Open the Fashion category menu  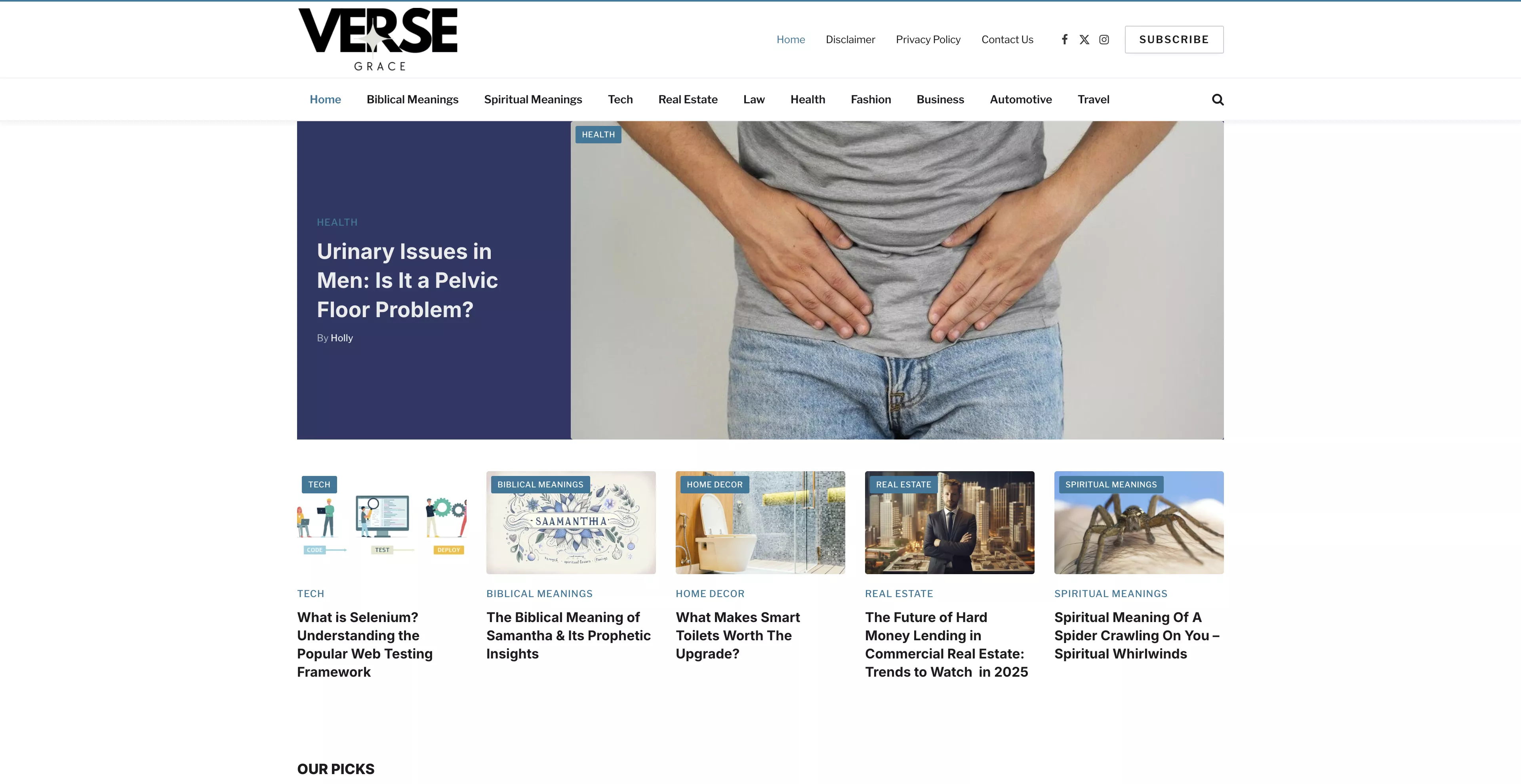click(x=871, y=100)
